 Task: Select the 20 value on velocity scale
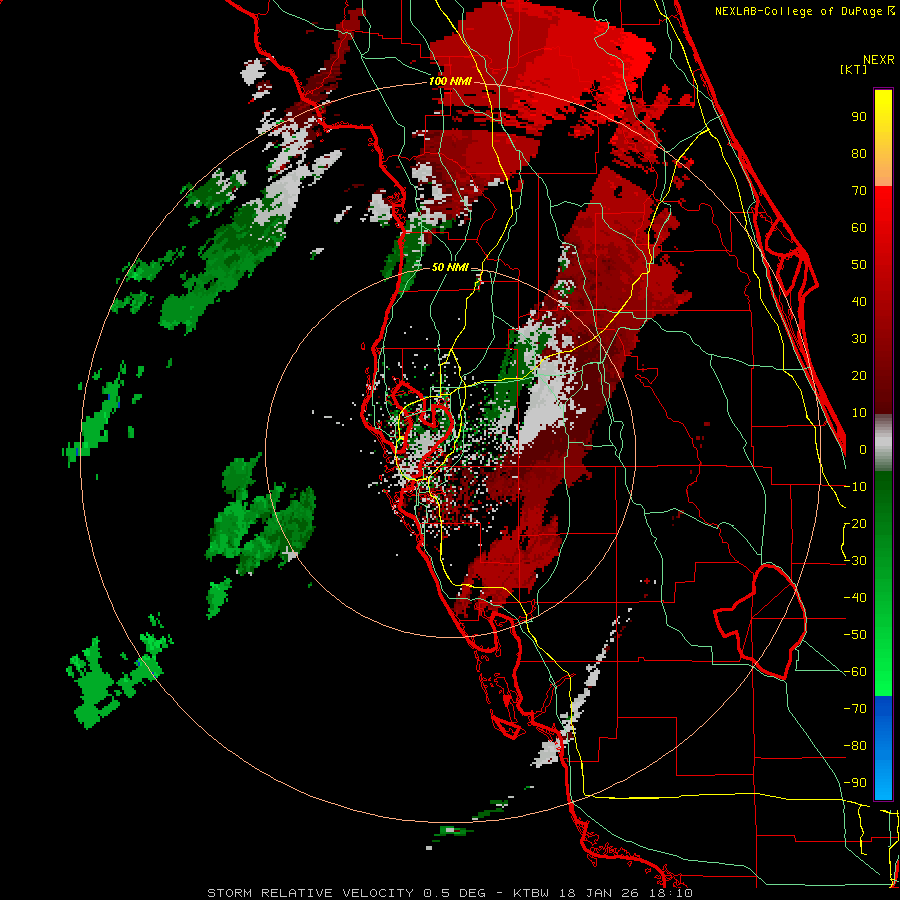[859, 376]
